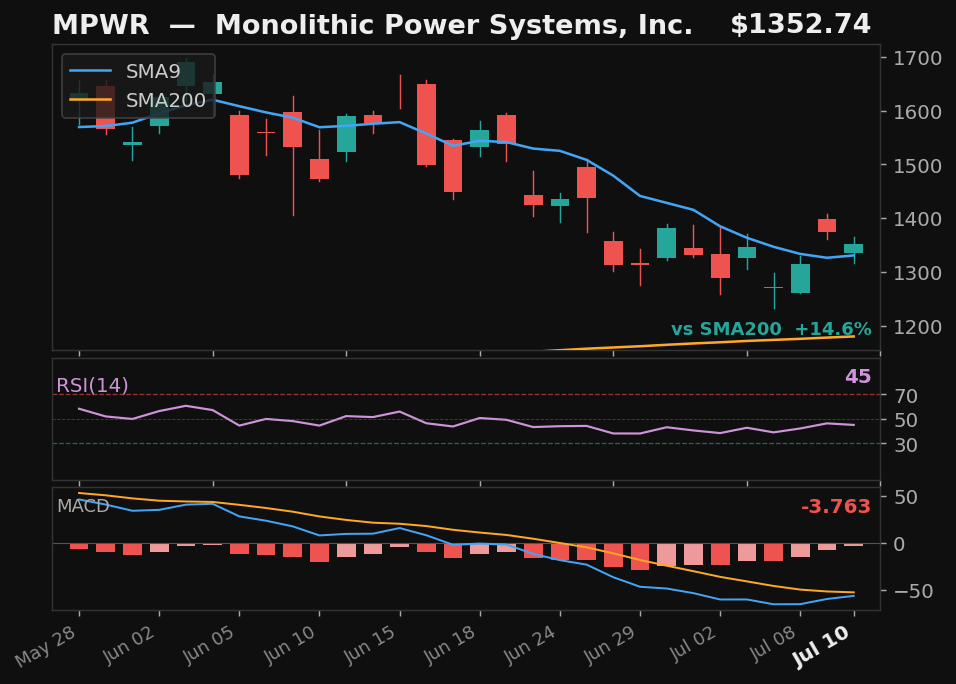Click the 1200 price axis label
This screenshot has height=684, width=956.
918,327
